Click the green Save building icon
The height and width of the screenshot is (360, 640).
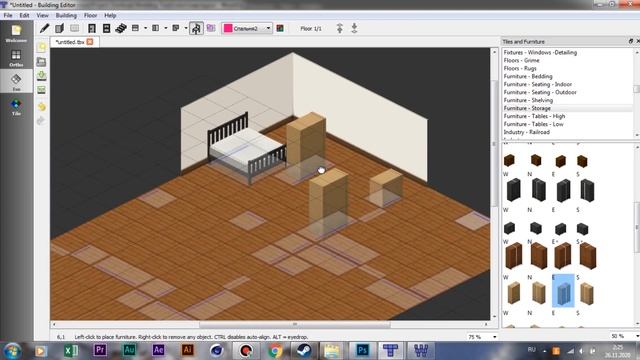coord(42,76)
